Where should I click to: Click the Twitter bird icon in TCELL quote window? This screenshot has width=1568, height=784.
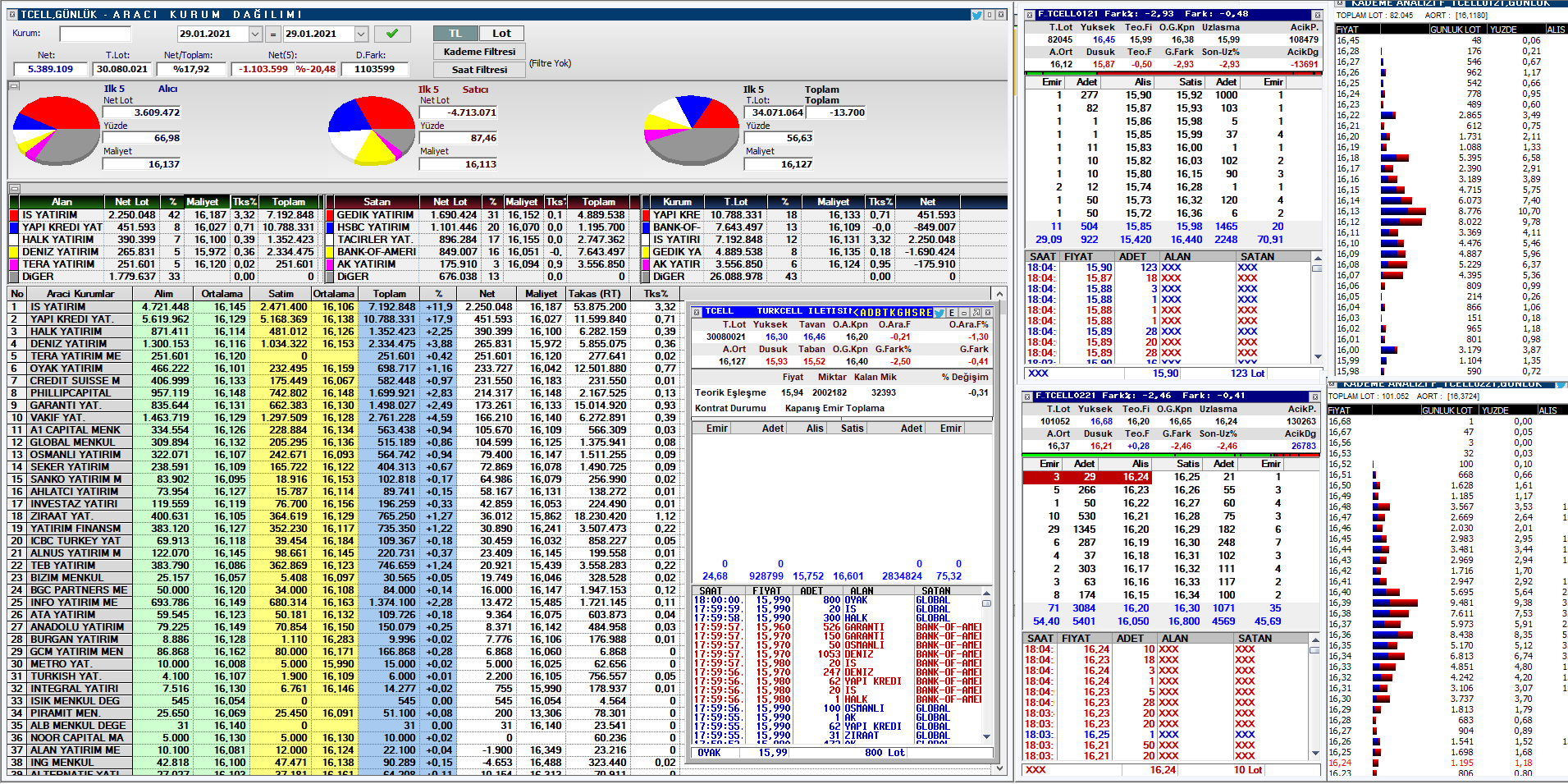[939, 313]
